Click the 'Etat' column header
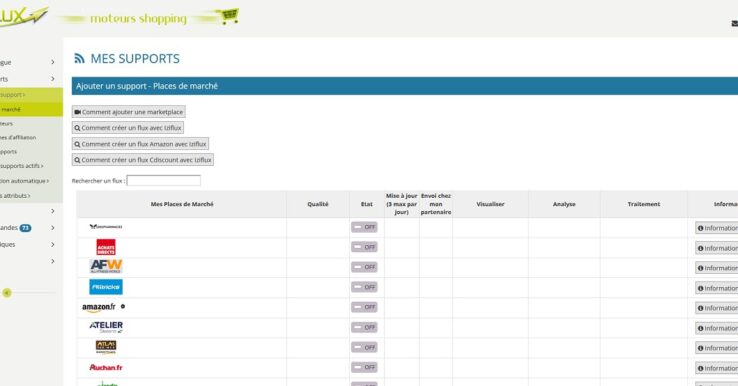This screenshot has width=738, height=386. [x=367, y=204]
